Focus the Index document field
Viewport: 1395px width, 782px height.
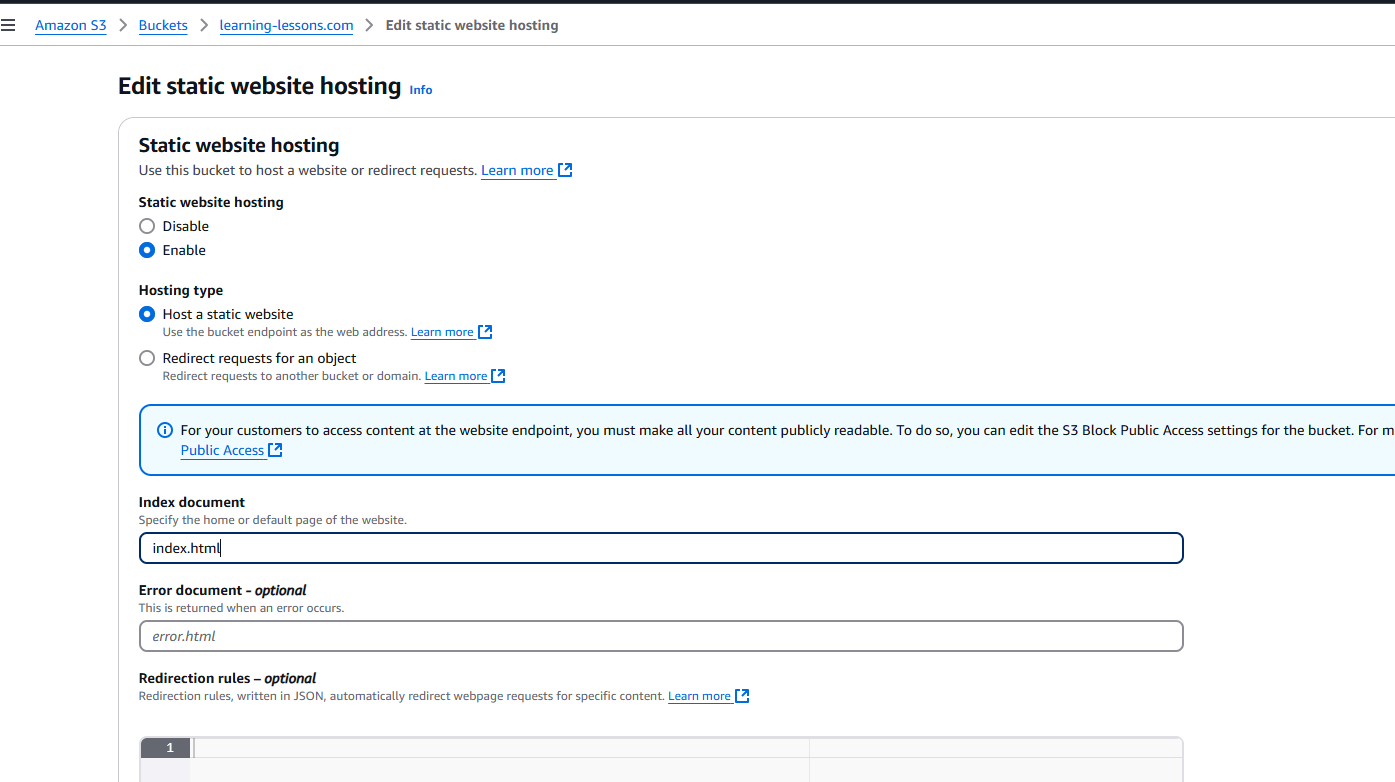pos(661,548)
